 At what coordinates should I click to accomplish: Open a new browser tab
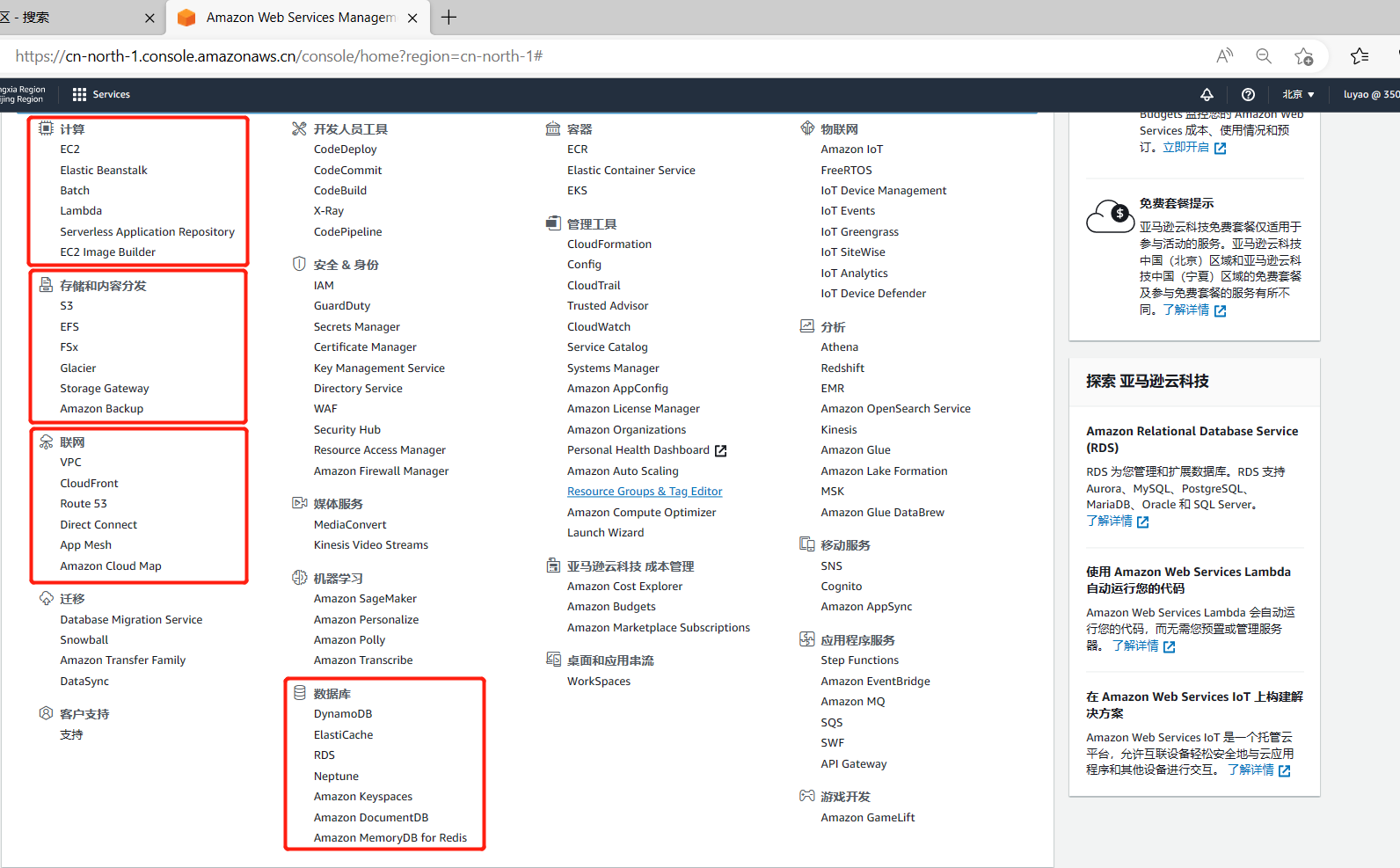448,18
